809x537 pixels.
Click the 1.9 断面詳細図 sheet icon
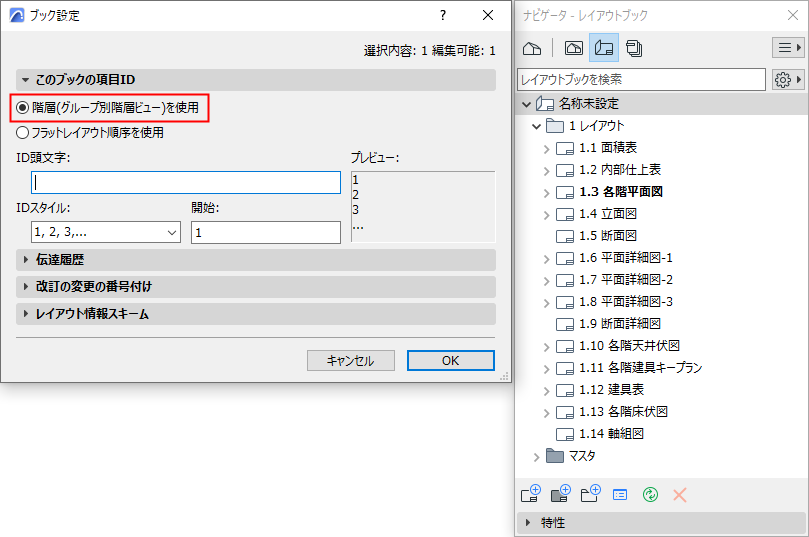click(565, 324)
